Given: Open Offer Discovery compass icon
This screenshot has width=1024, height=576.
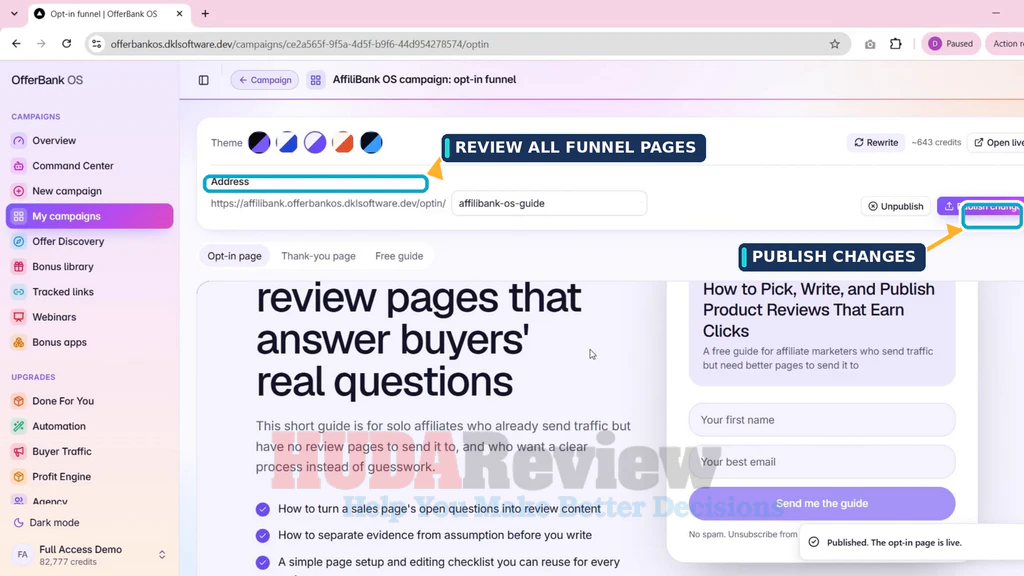Looking at the screenshot, I should pyautogui.click(x=19, y=242).
